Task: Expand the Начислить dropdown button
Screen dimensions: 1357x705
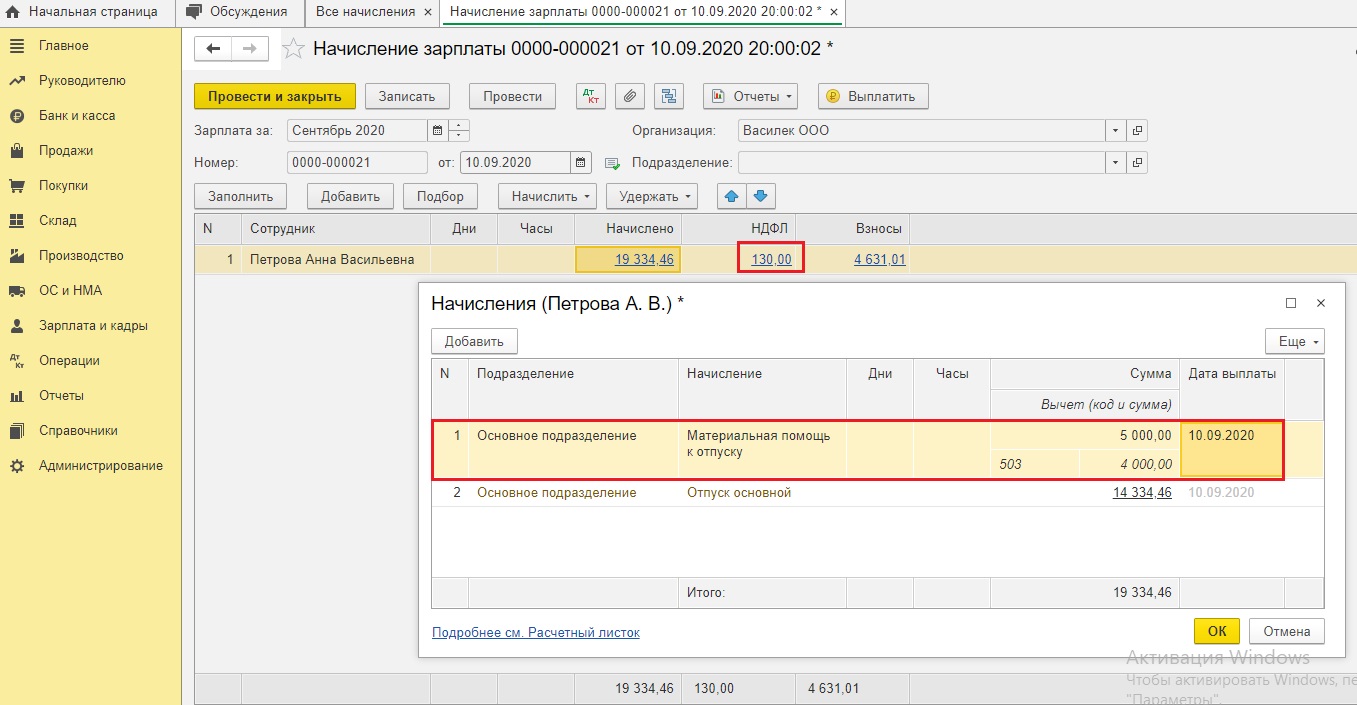Action: pyautogui.click(x=547, y=196)
